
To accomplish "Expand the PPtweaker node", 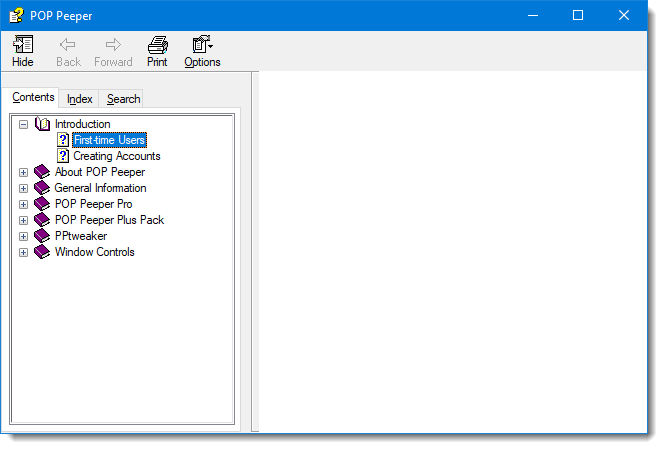I will (x=23, y=237).
